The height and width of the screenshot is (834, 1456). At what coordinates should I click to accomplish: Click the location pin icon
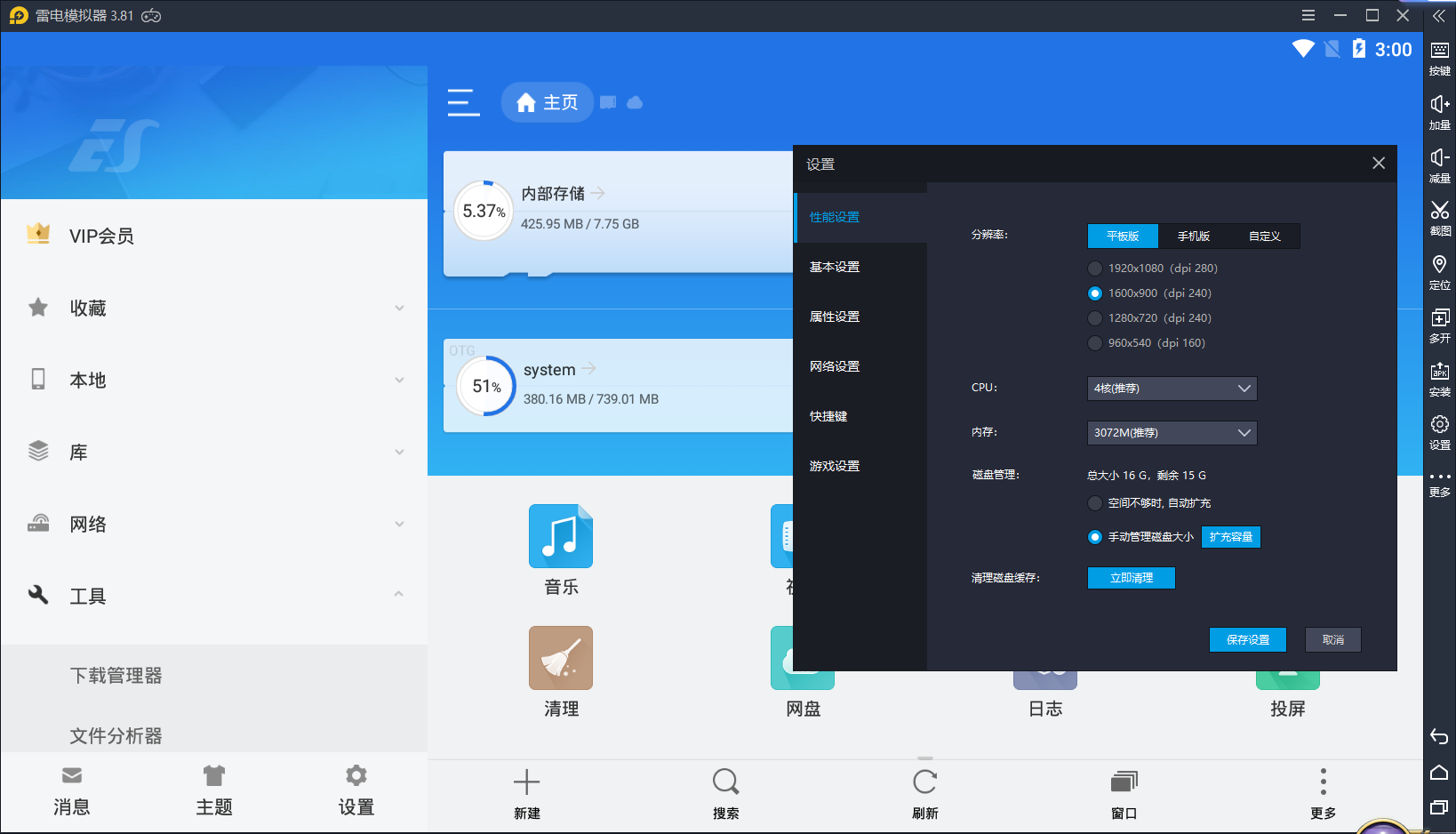click(1439, 265)
